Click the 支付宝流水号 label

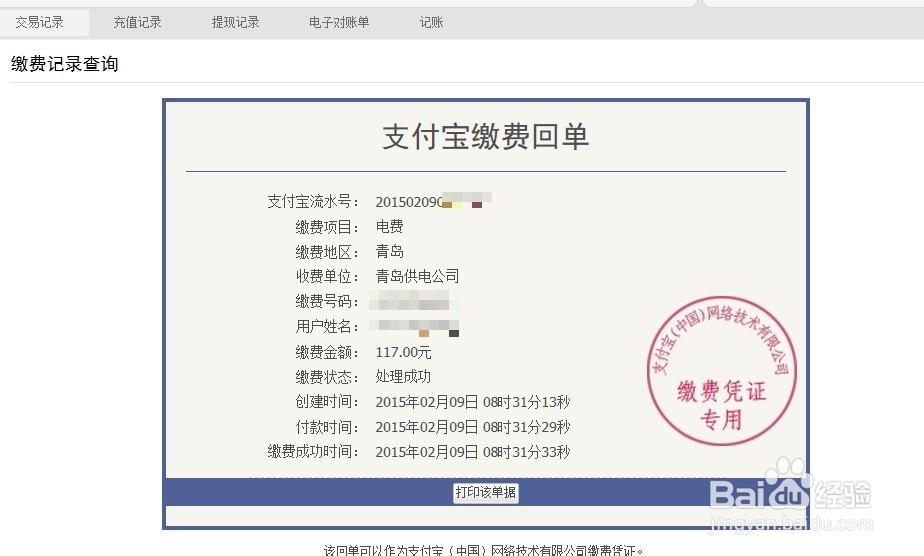[313, 201]
